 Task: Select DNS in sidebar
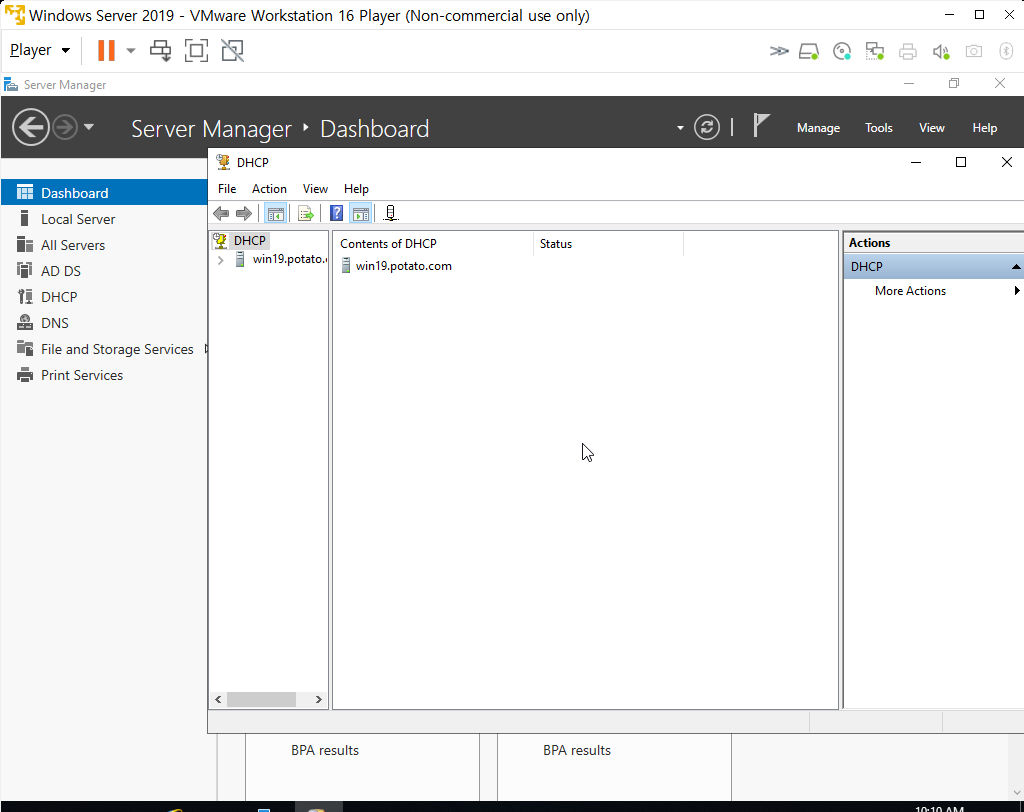[x=104, y=323]
